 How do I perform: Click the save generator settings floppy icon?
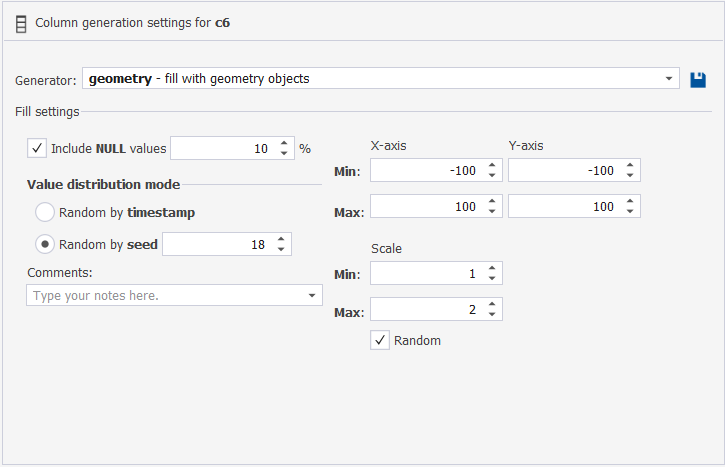click(698, 79)
